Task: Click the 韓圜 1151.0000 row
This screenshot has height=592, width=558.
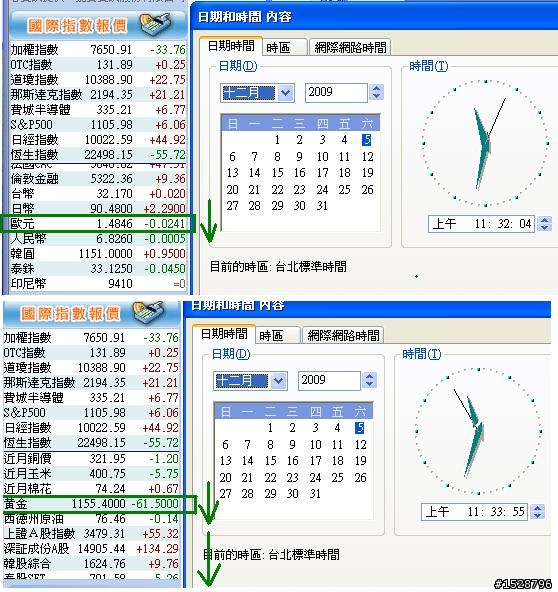Action: 98,254
